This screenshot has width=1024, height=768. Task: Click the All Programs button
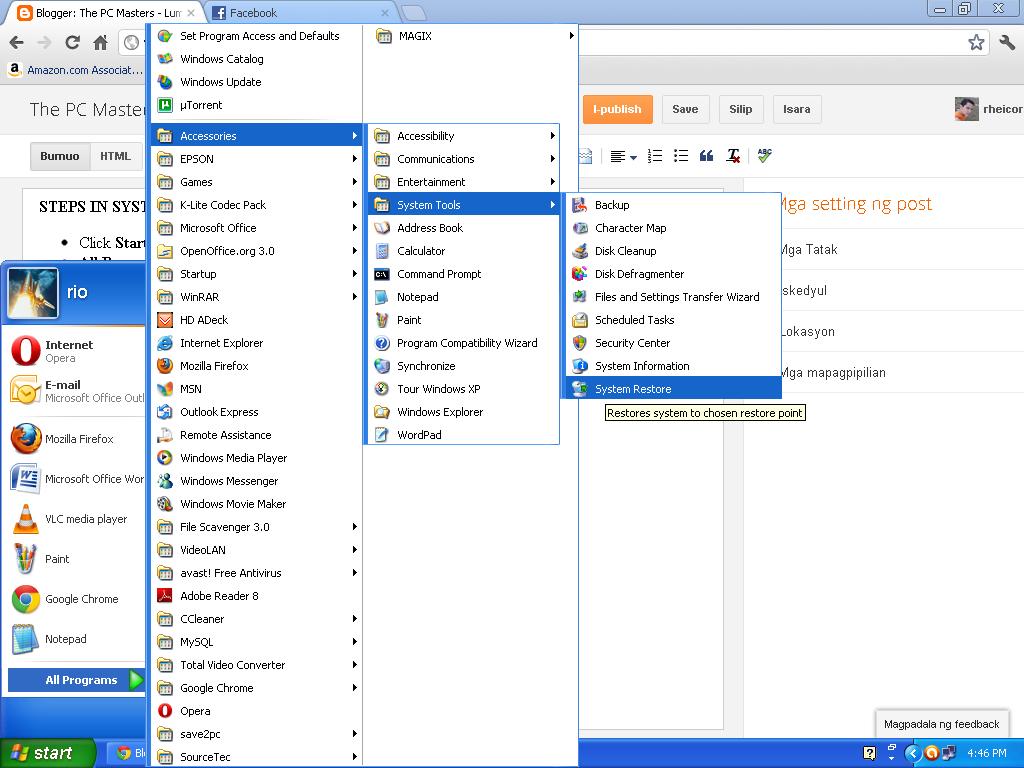(x=76, y=680)
